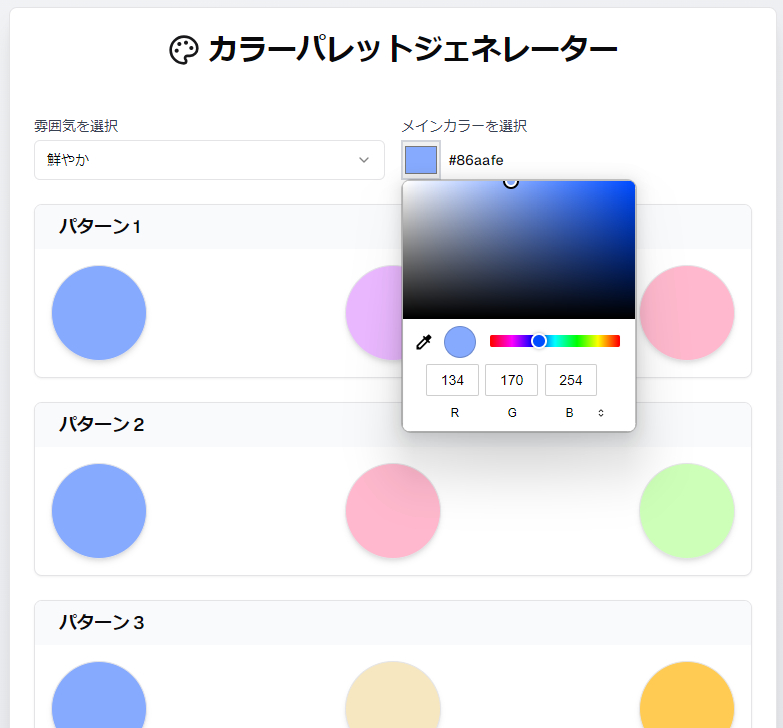
Task: Click the hue slider handle
Action: click(539, 341)
